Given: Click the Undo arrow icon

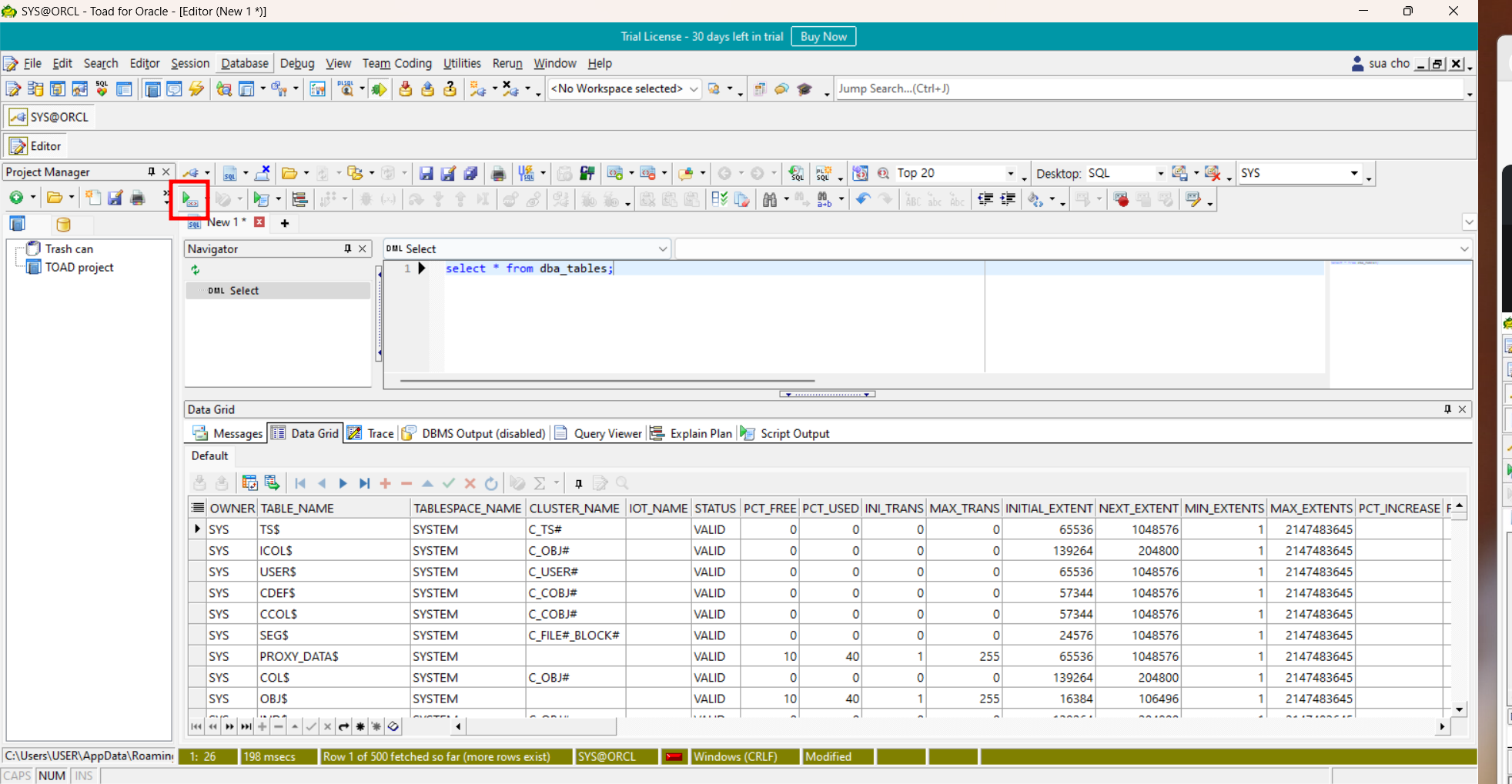Looking at the screenshot, I should 863,200.
